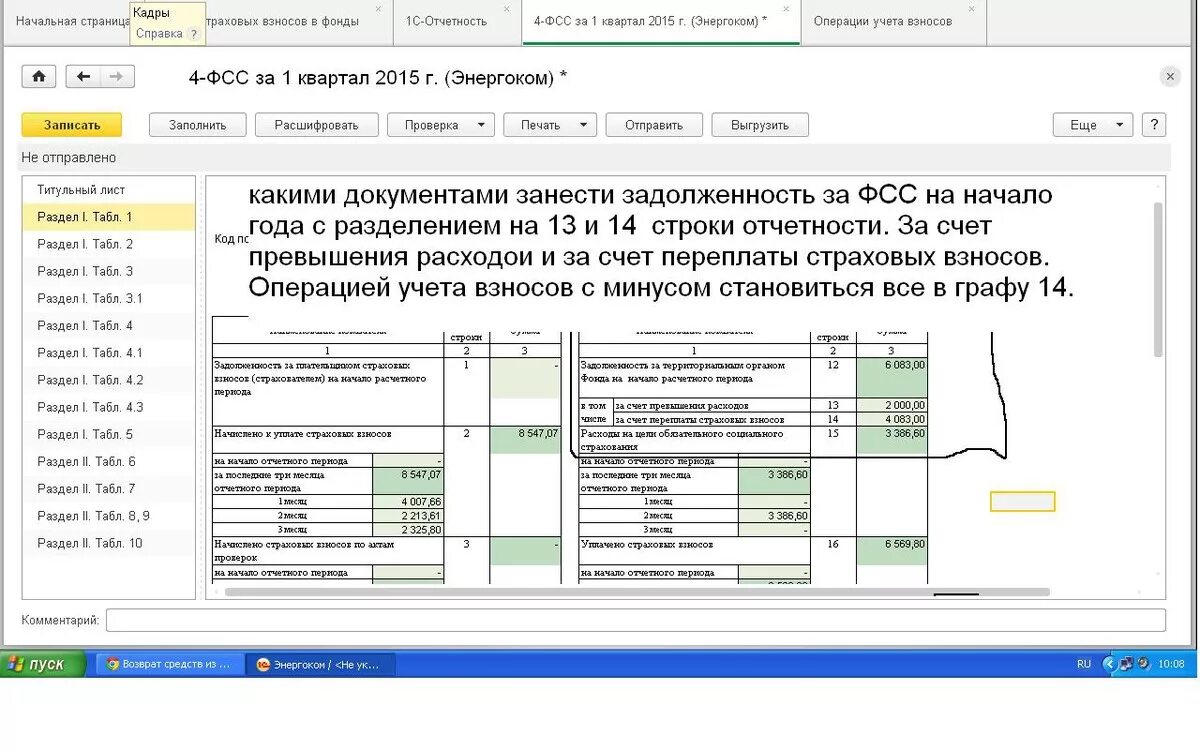Click the RU language indicator
Screen dimensions: 1200x750
1084,664
